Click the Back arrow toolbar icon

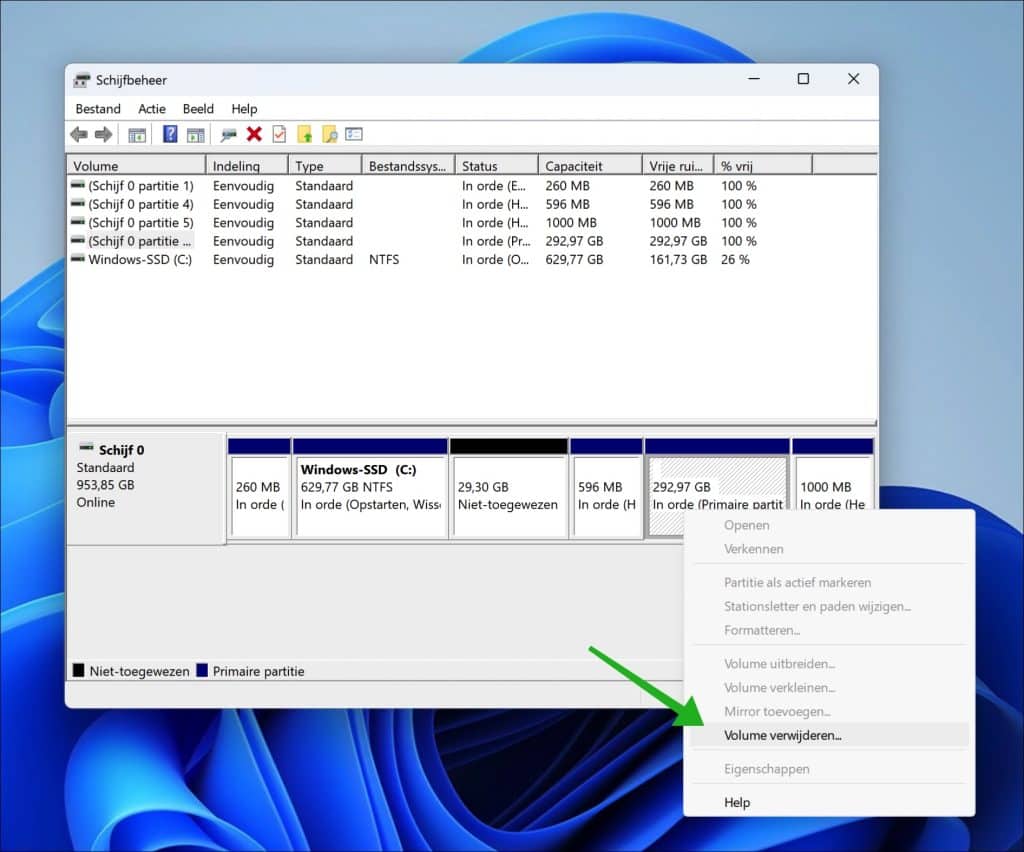pyautogui.click(x=78, y=135)
